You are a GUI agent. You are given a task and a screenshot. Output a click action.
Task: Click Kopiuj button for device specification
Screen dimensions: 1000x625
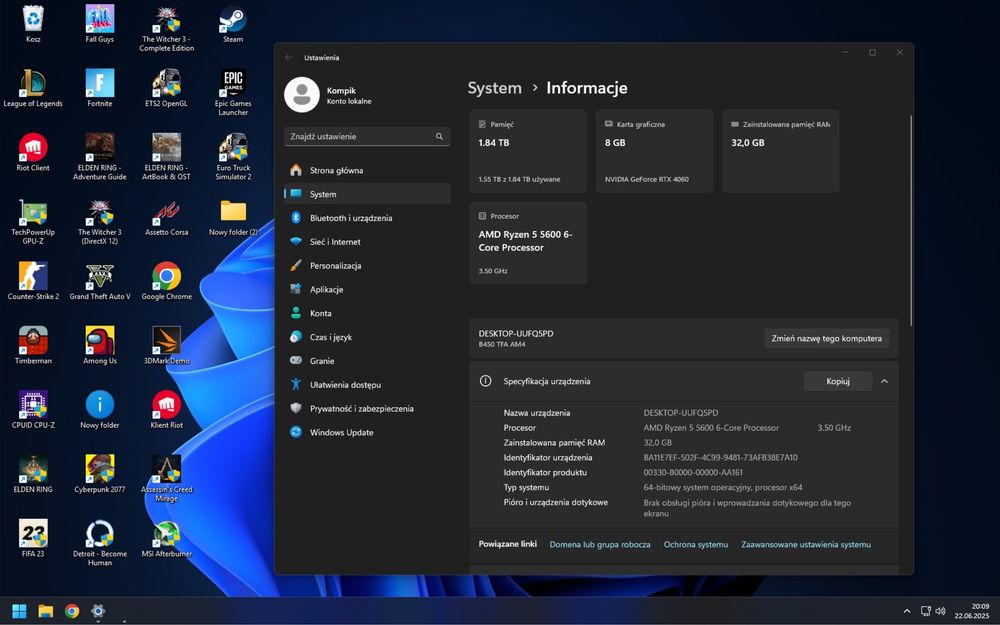click(x=837, y=381)
